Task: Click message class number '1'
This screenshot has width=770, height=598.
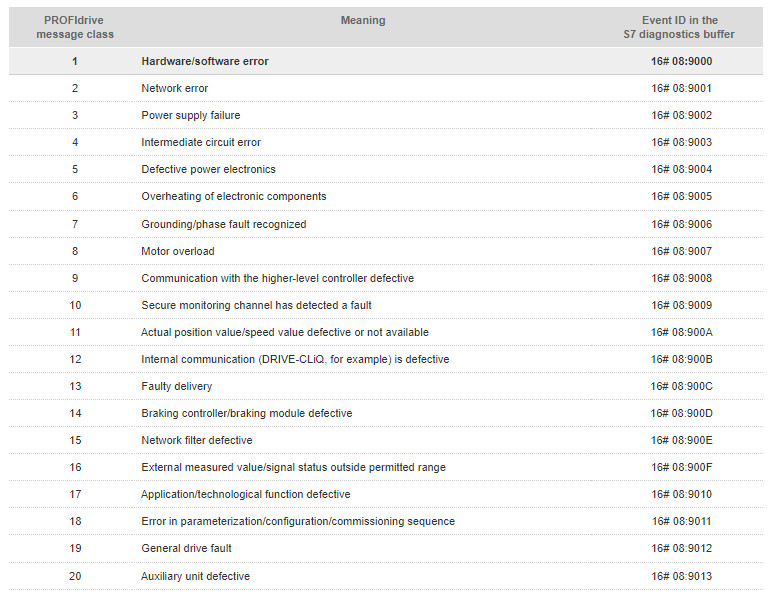Action: click(75, 61)
